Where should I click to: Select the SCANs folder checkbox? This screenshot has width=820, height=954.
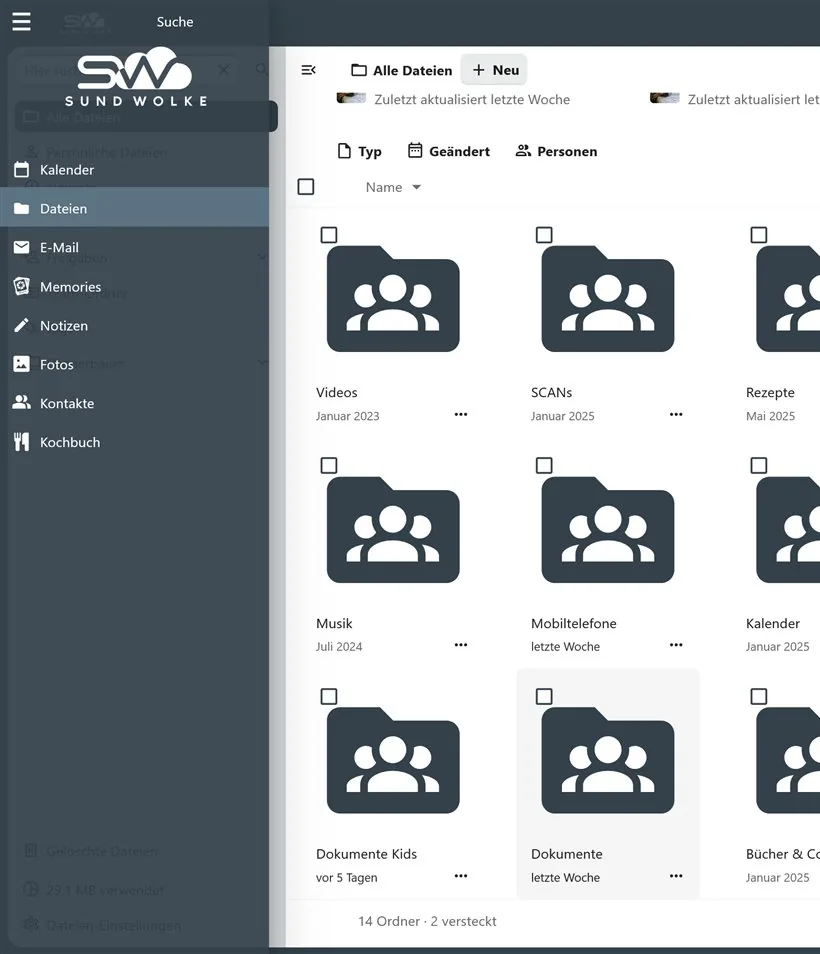[x=544, y=235]
